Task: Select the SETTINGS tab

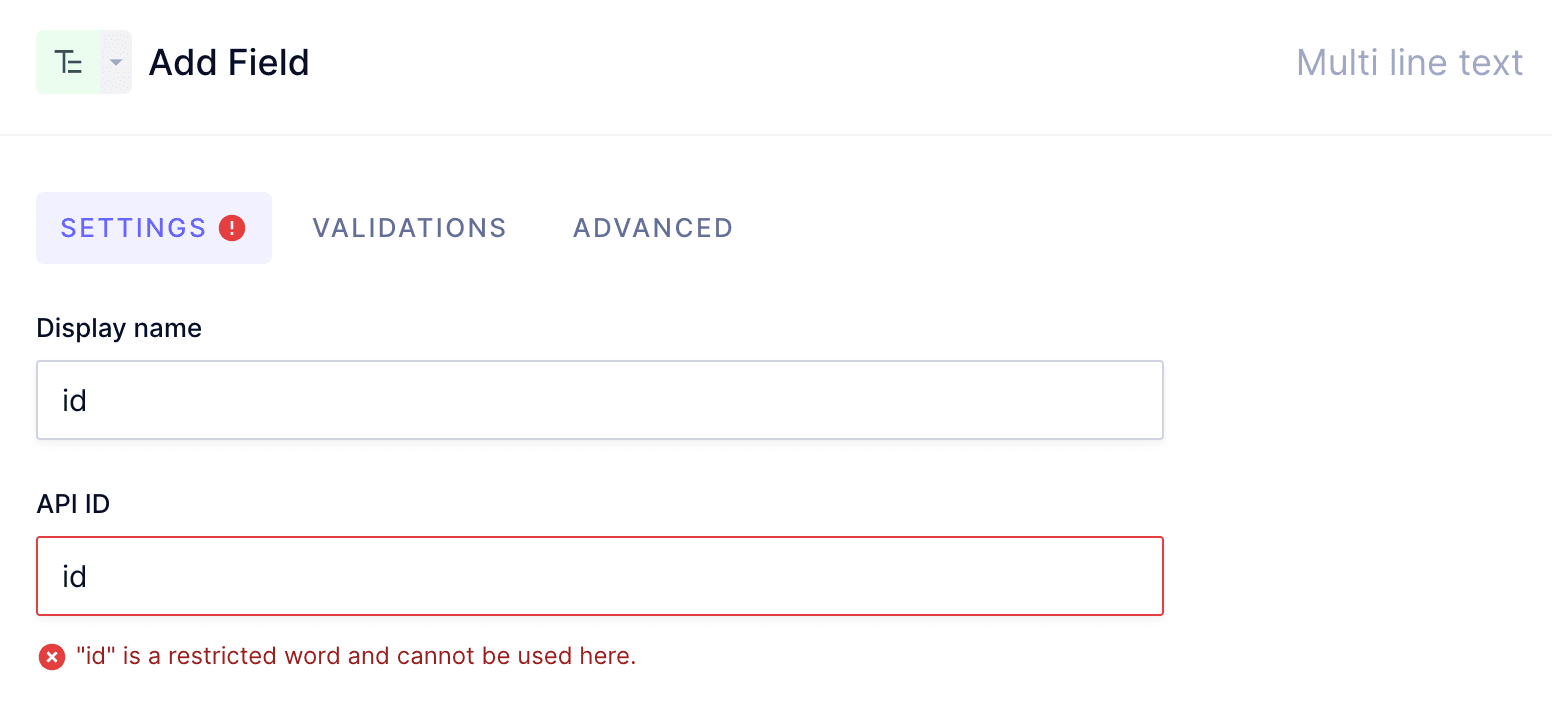Action: coord(131,228)
